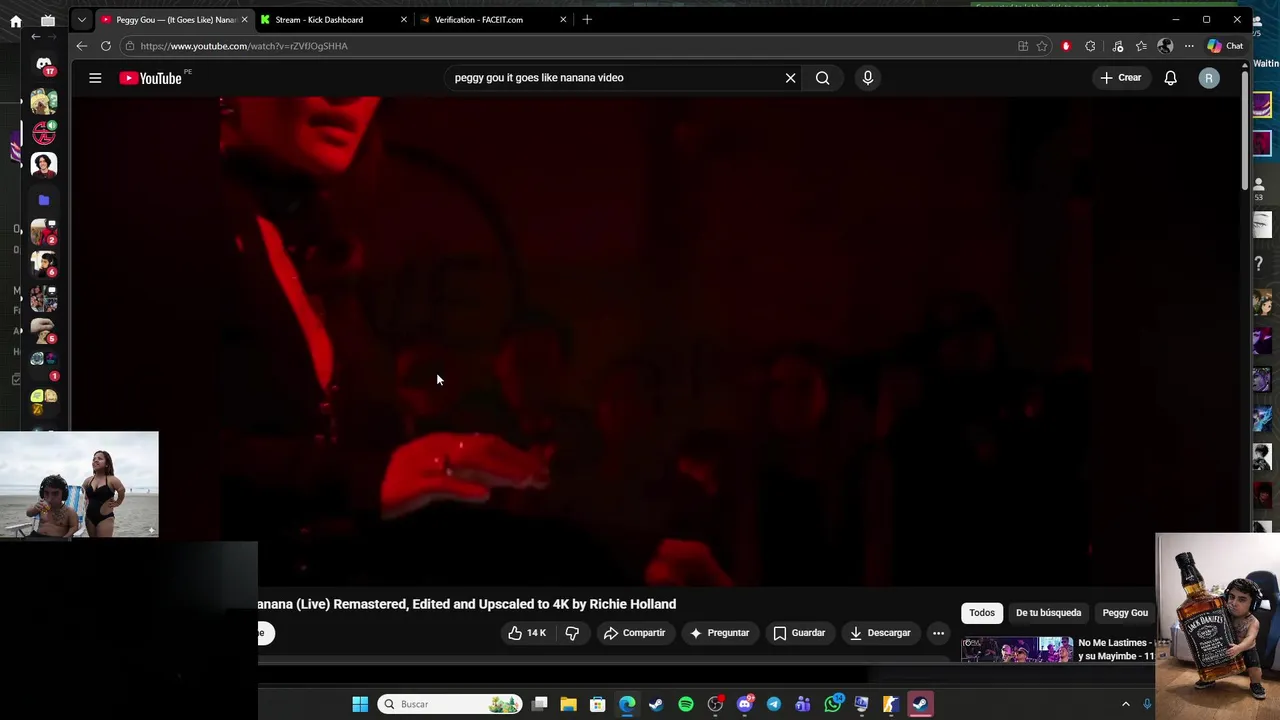Open No Me Lastimes suggested video thumbnail
The width and height of the screenshot is (1280, 720).
click(1017, 650)
